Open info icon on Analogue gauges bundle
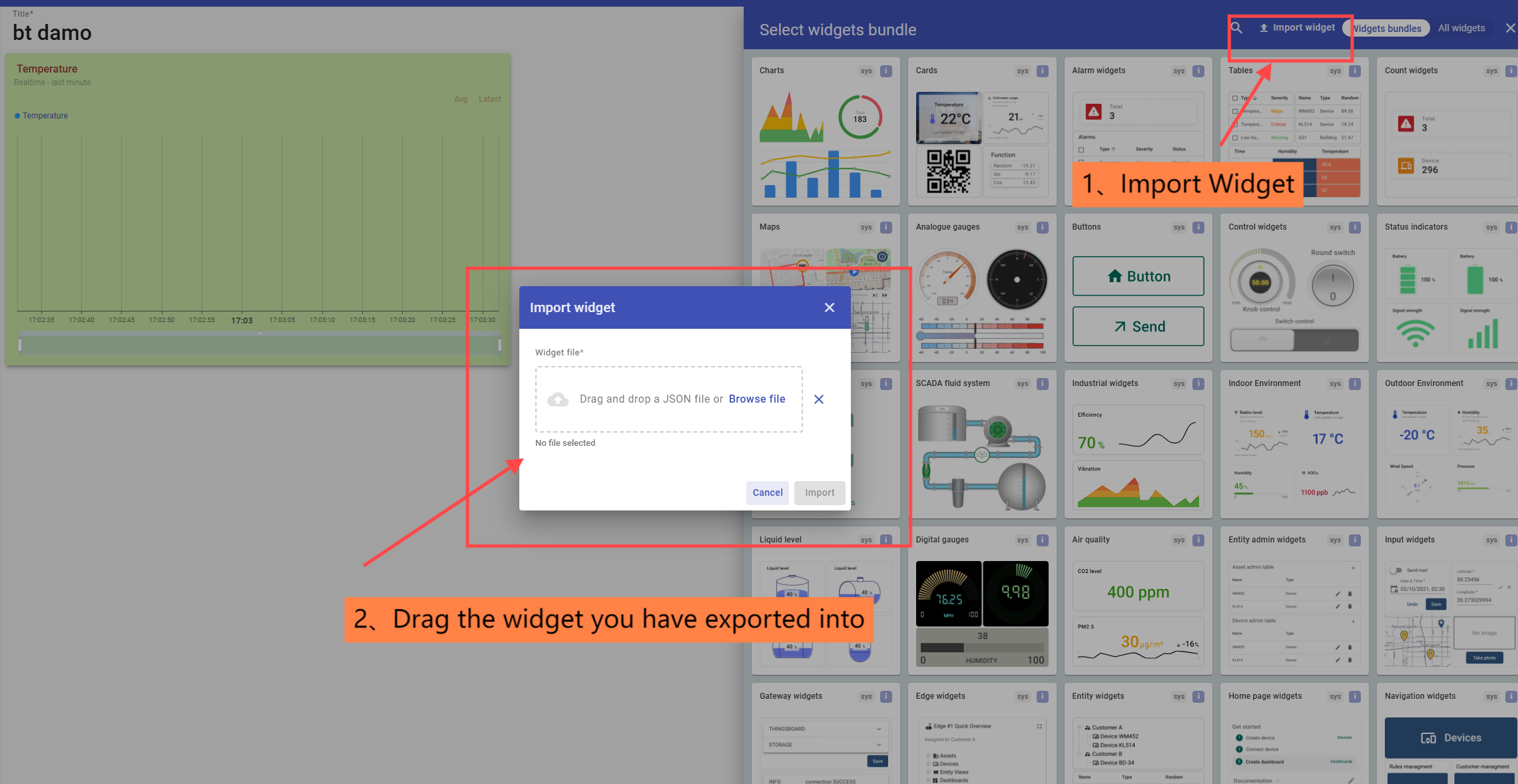 click(1043, 227)
